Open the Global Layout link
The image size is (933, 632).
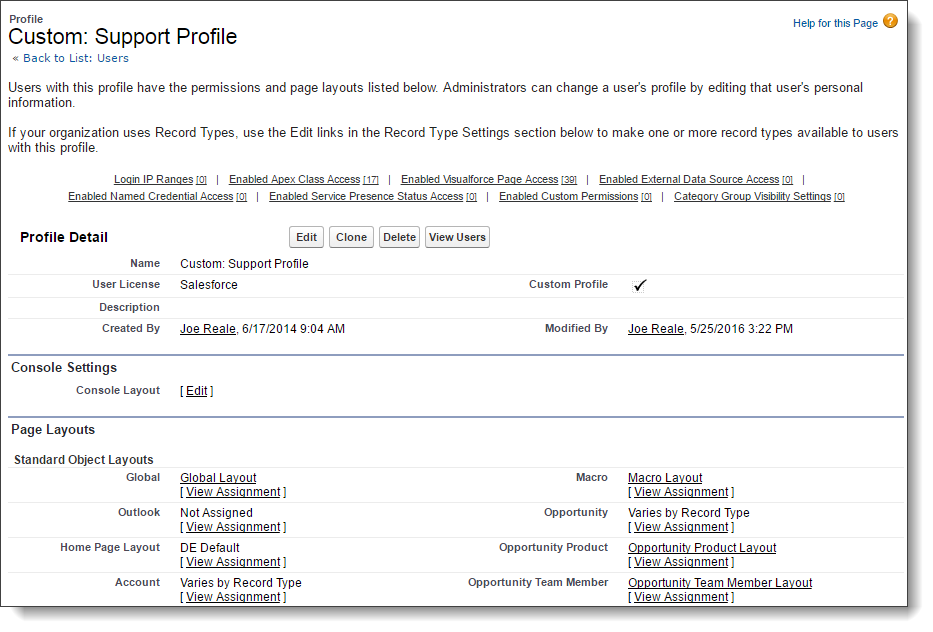pyautogui.click(x=218, y=478)
